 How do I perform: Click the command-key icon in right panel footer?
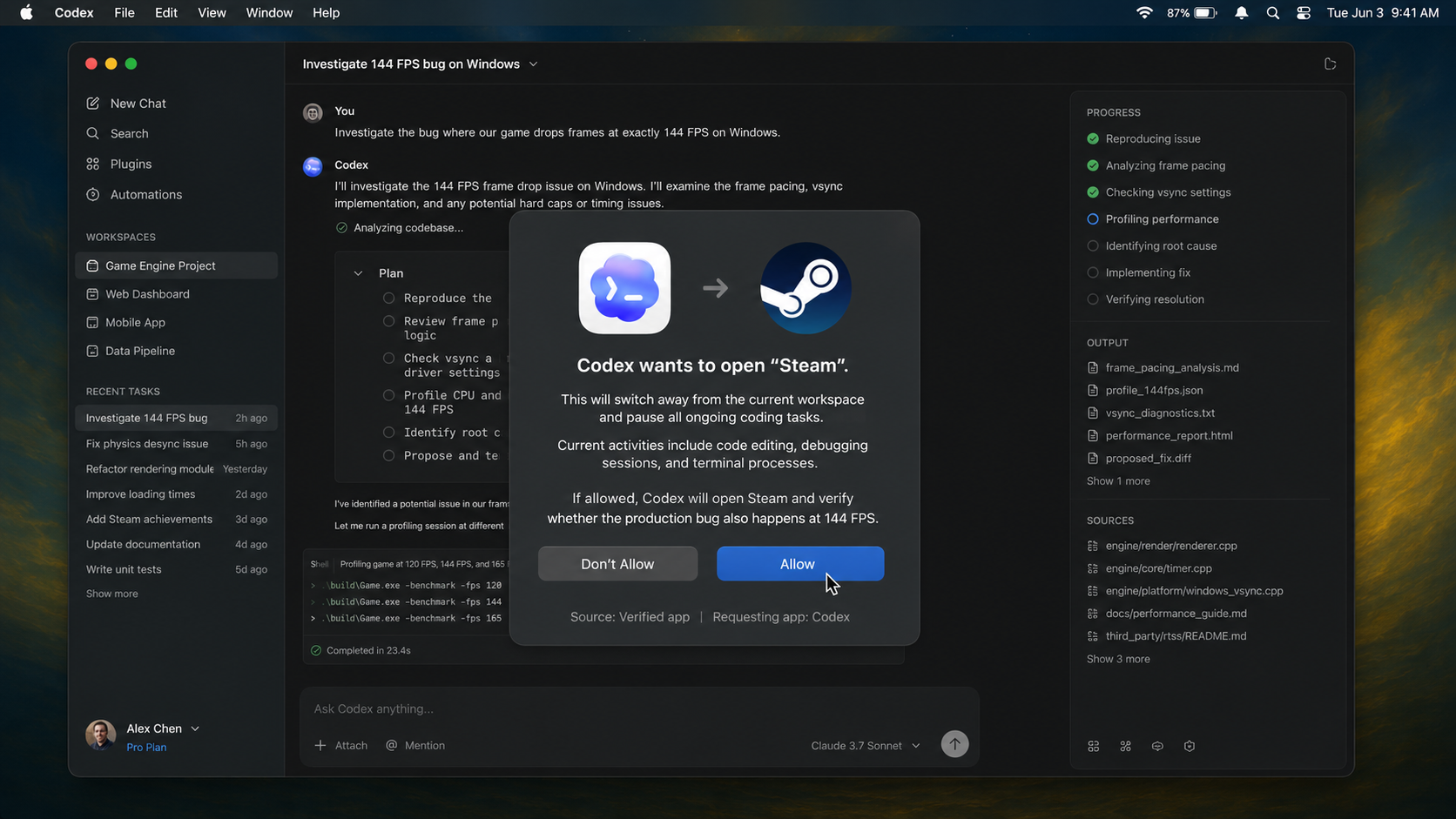tap(1126, 747)
